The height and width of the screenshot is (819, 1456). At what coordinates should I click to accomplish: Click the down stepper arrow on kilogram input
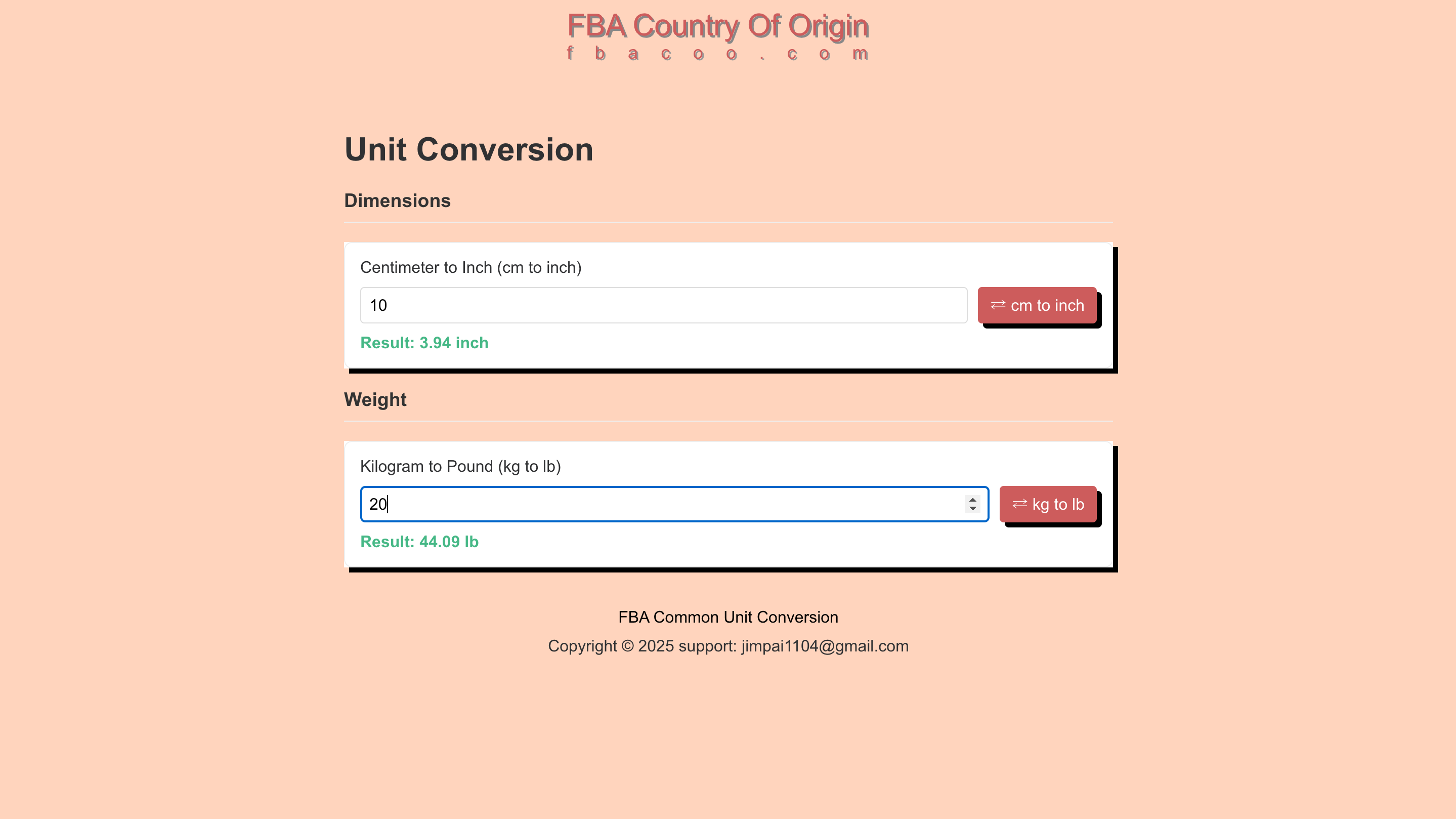click(972, 509)
